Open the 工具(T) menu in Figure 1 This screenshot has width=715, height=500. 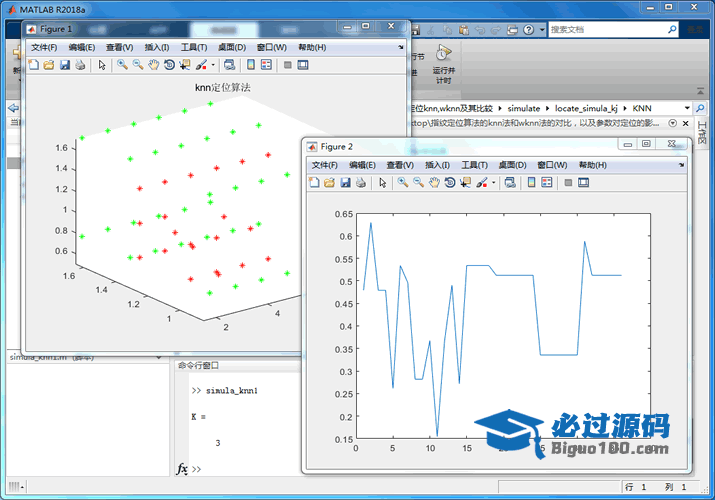(x=194, y=47)
